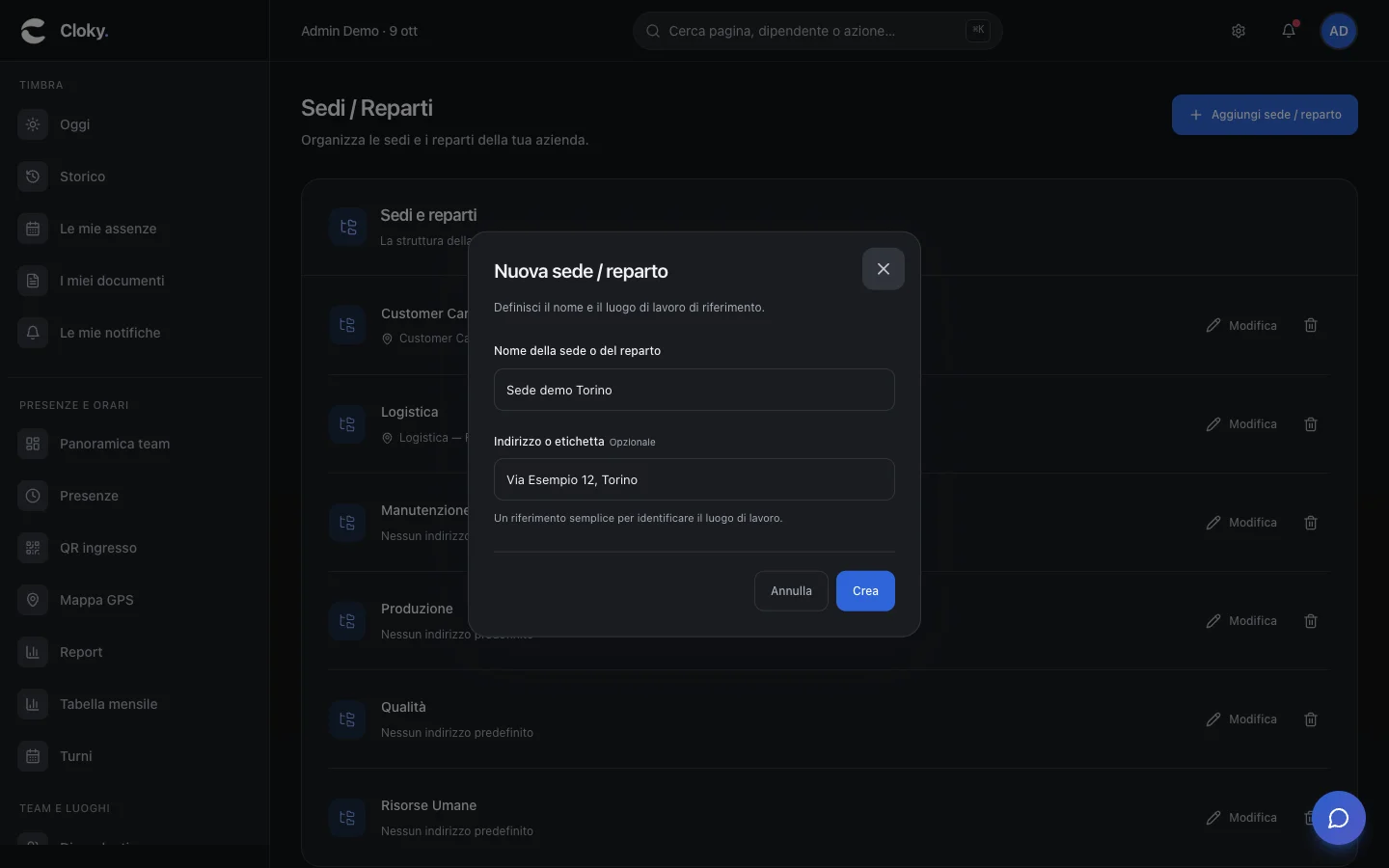Viewport: 1389px width, 868px height.
Task: Click the Qualità row structure icon
Action: 347,719
